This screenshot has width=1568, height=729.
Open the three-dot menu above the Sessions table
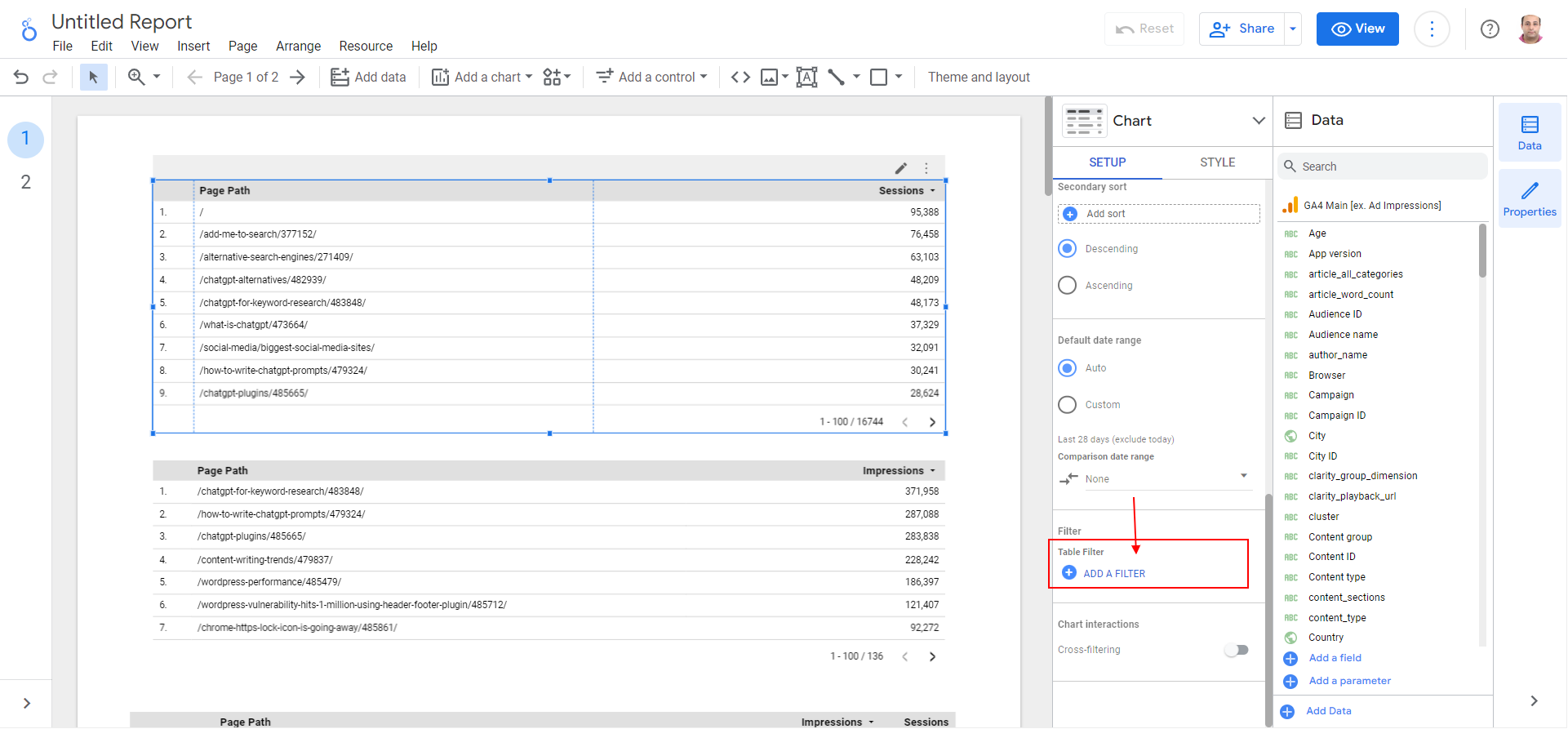click(926, 168)
